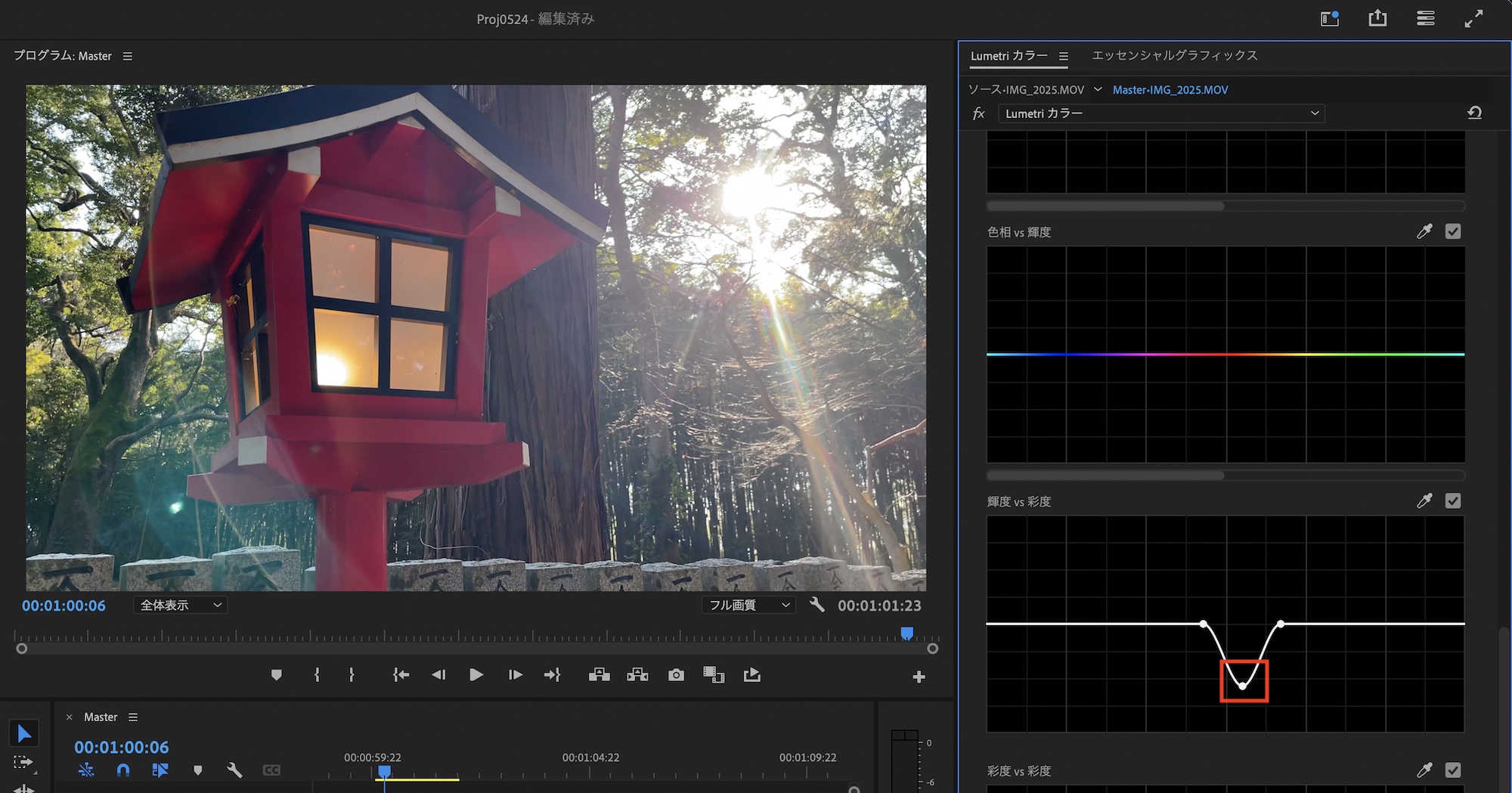Click the lowest control point on 輝度 vs 彩度 curve
This screenshot has height=793, width=1512.
(x=1243, y=686)
